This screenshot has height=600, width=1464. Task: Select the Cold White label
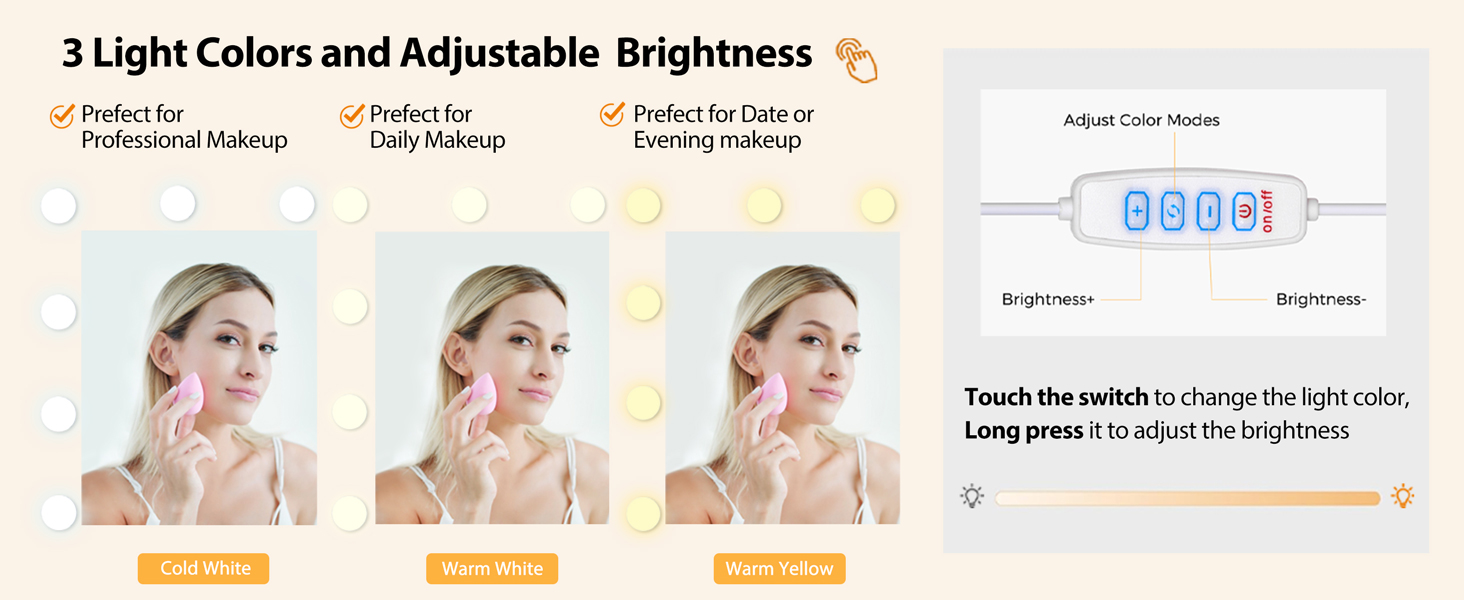tap(205, 569)
